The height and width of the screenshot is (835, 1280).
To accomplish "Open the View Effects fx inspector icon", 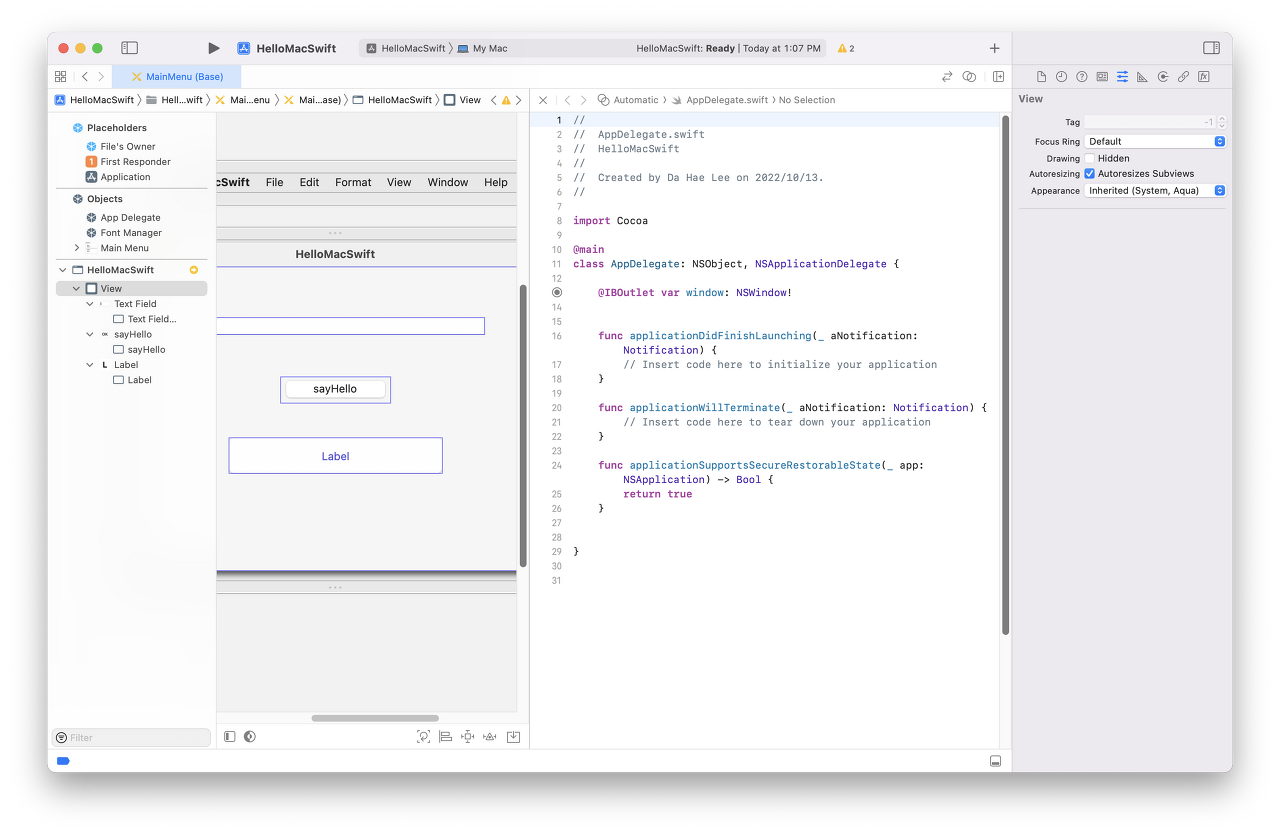I will click(x=1204, y=76).
